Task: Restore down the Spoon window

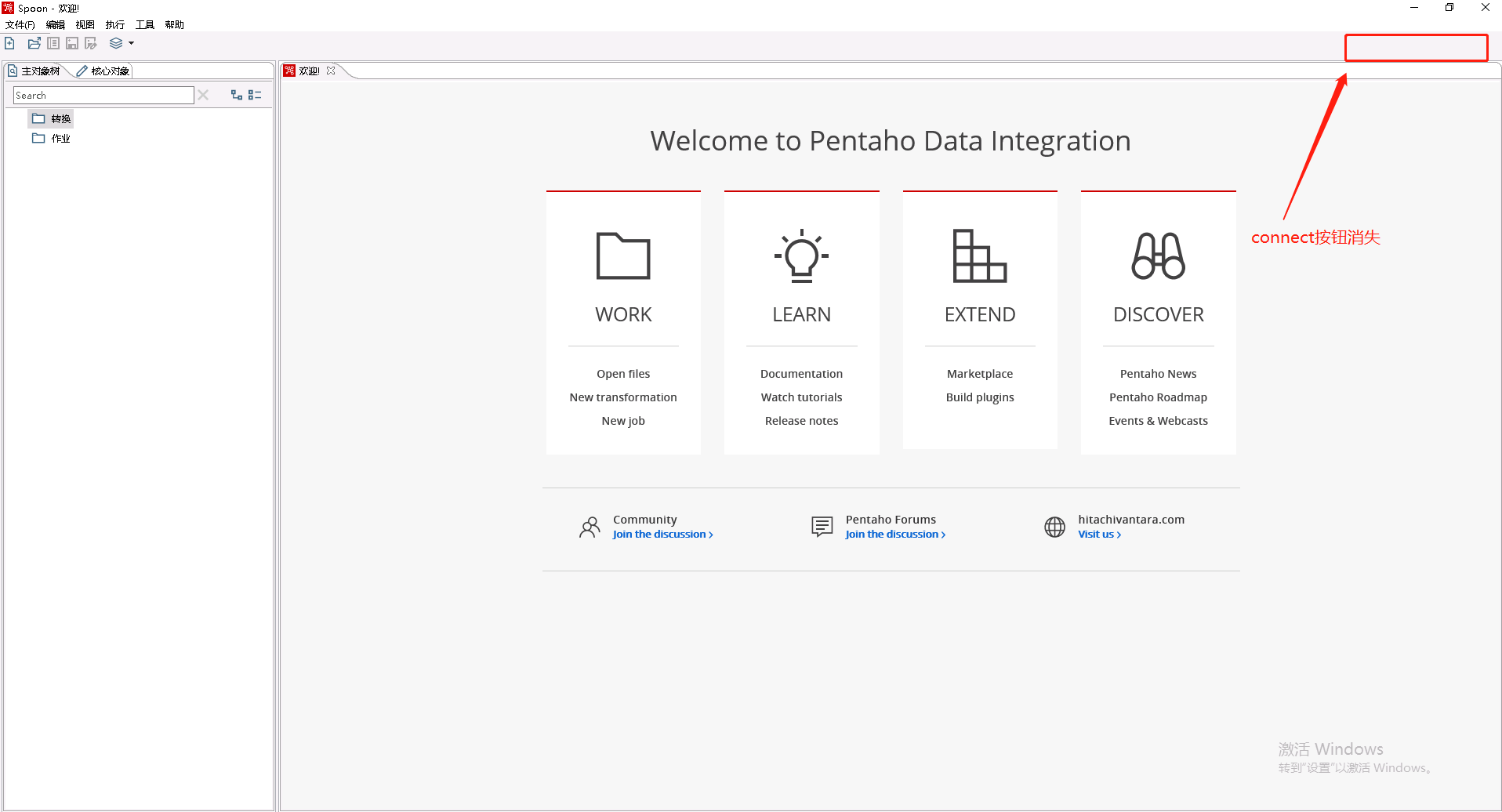Action: 1449,8
